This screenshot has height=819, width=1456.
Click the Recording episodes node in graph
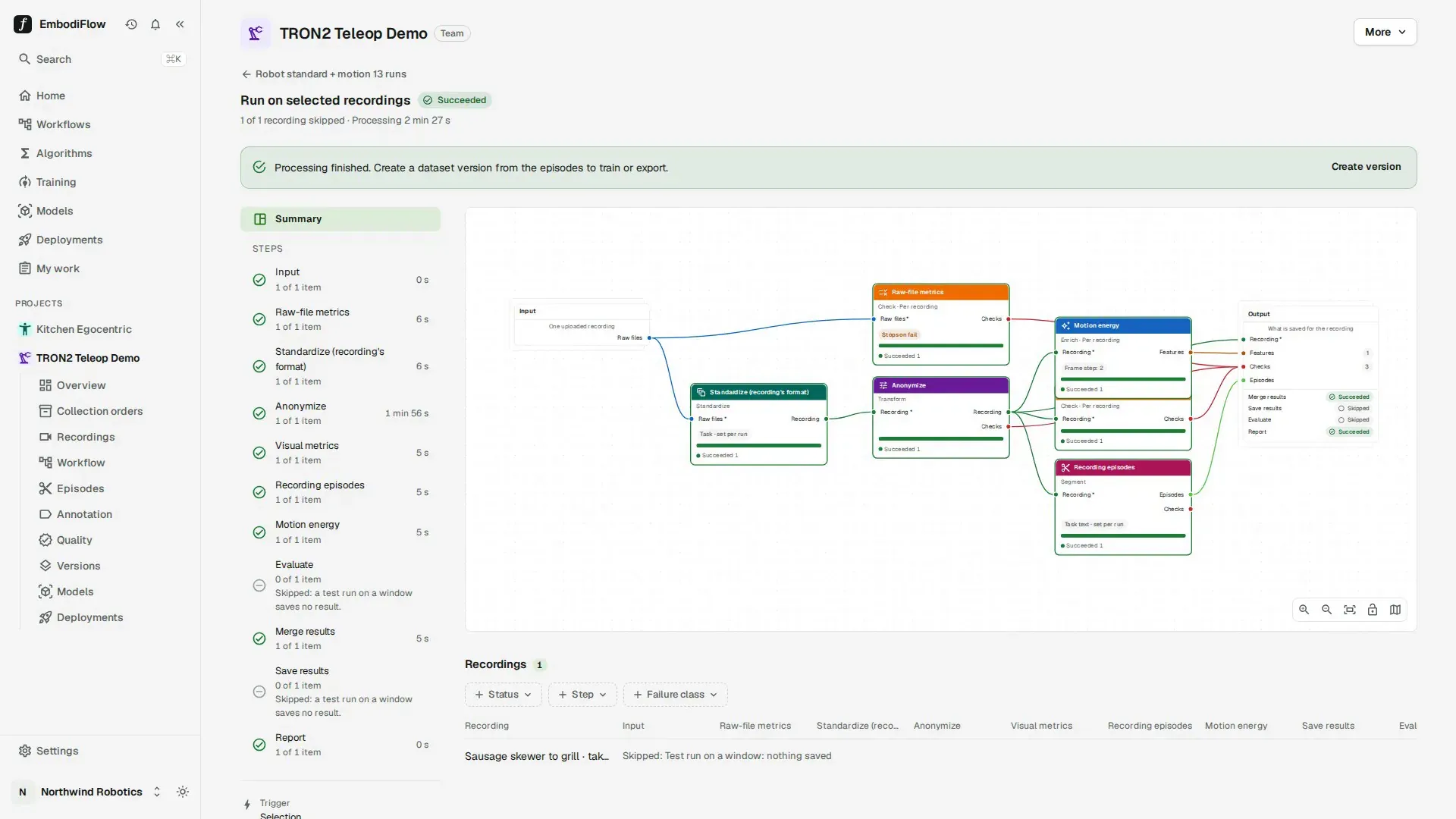point(1122,507)
